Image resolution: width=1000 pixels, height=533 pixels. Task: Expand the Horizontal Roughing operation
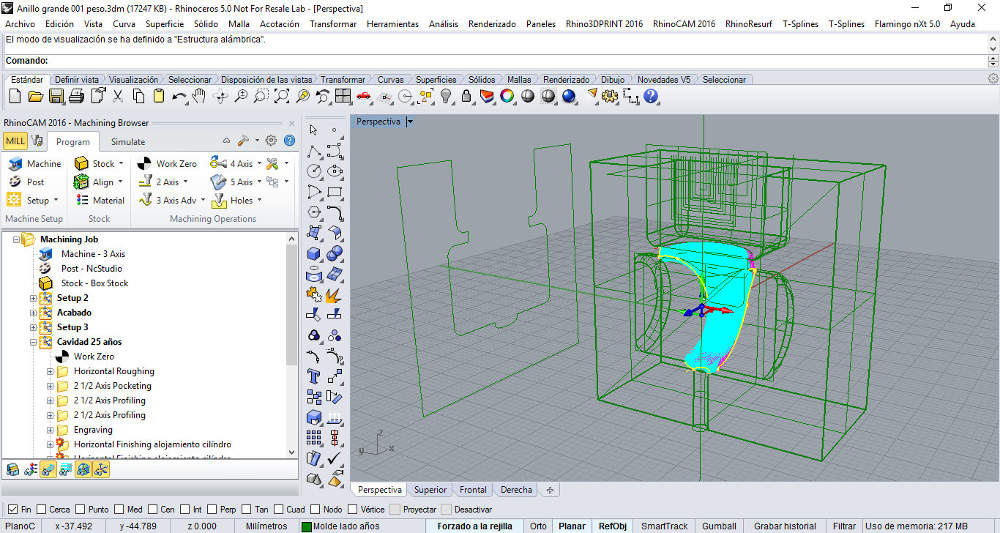(x=50, y=371)
